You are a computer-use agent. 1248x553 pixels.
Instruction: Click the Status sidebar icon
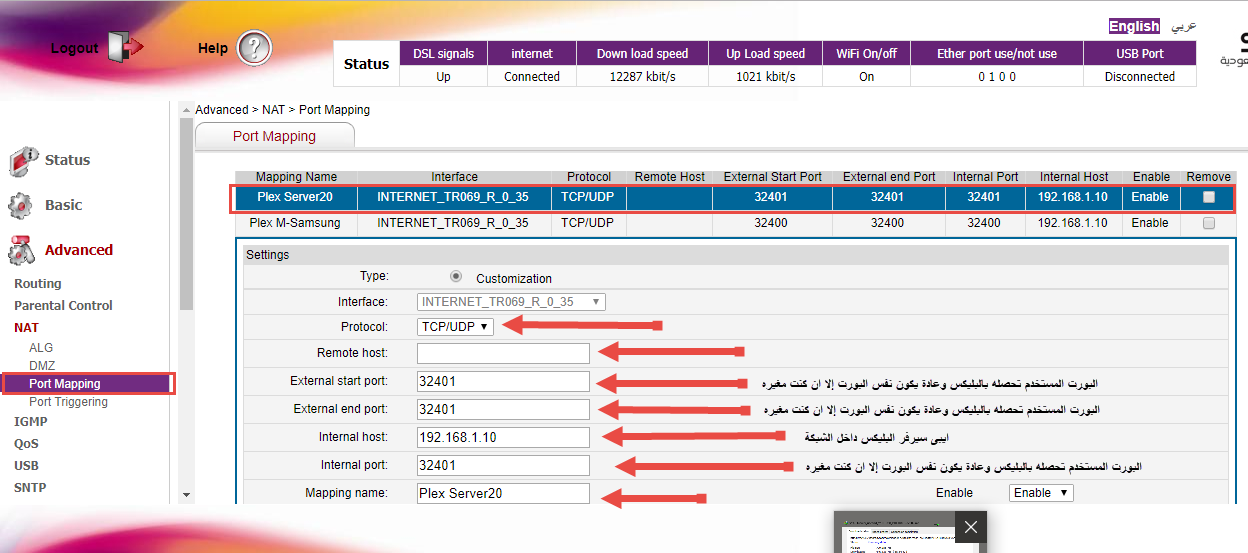[x=23, y=161]
